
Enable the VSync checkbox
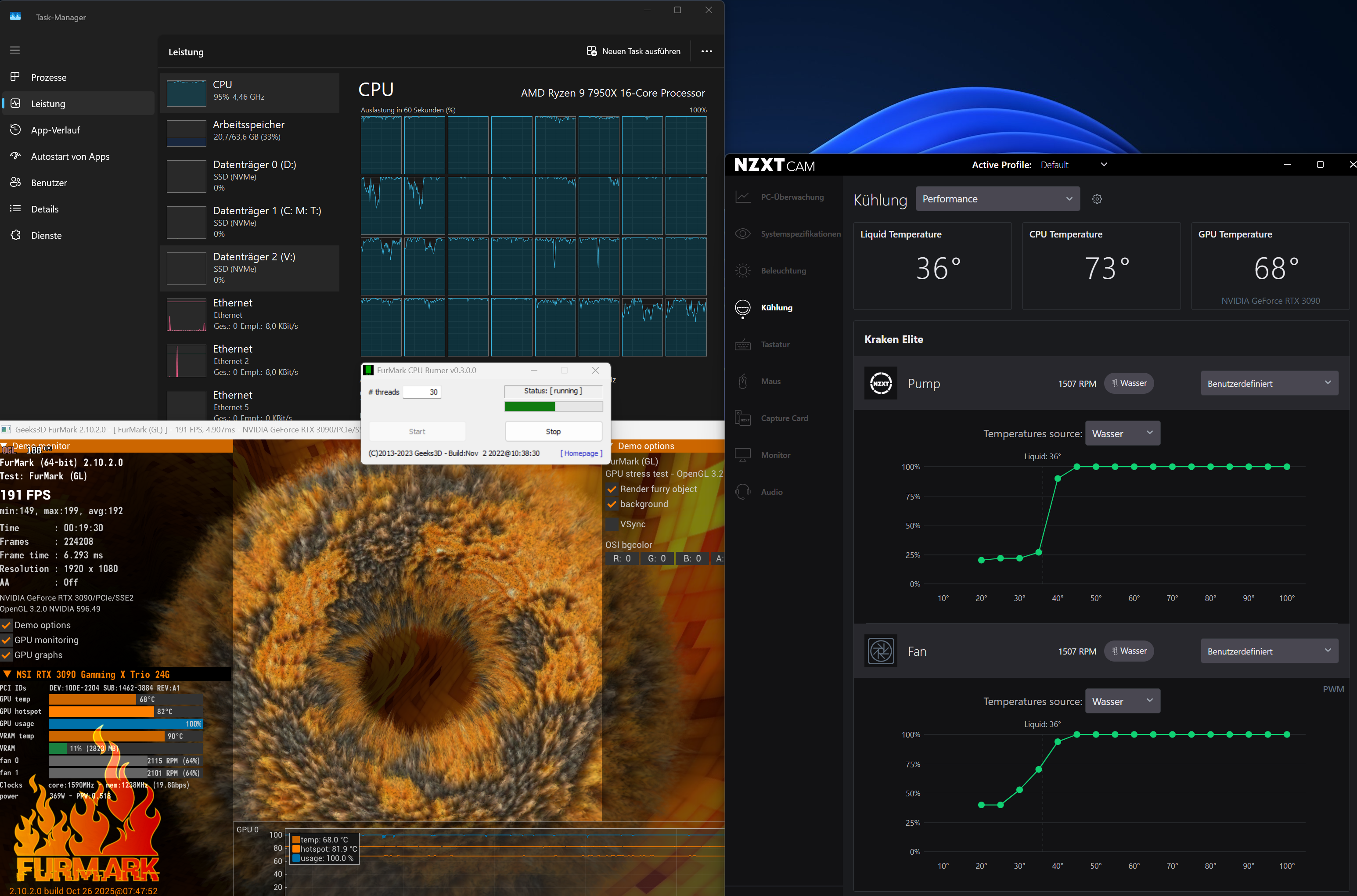tap(612, 524)
